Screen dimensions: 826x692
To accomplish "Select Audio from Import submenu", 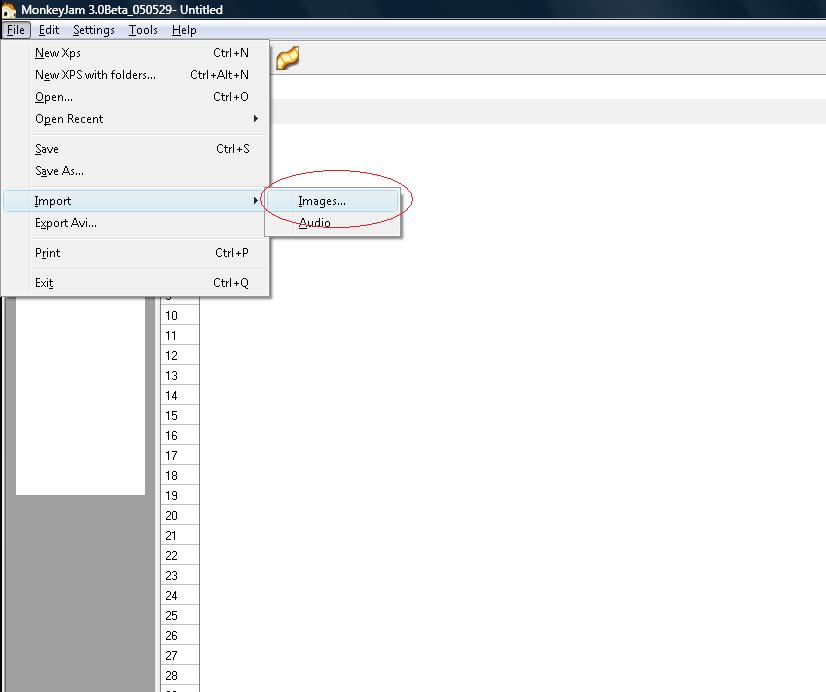I will pos(332,223).
